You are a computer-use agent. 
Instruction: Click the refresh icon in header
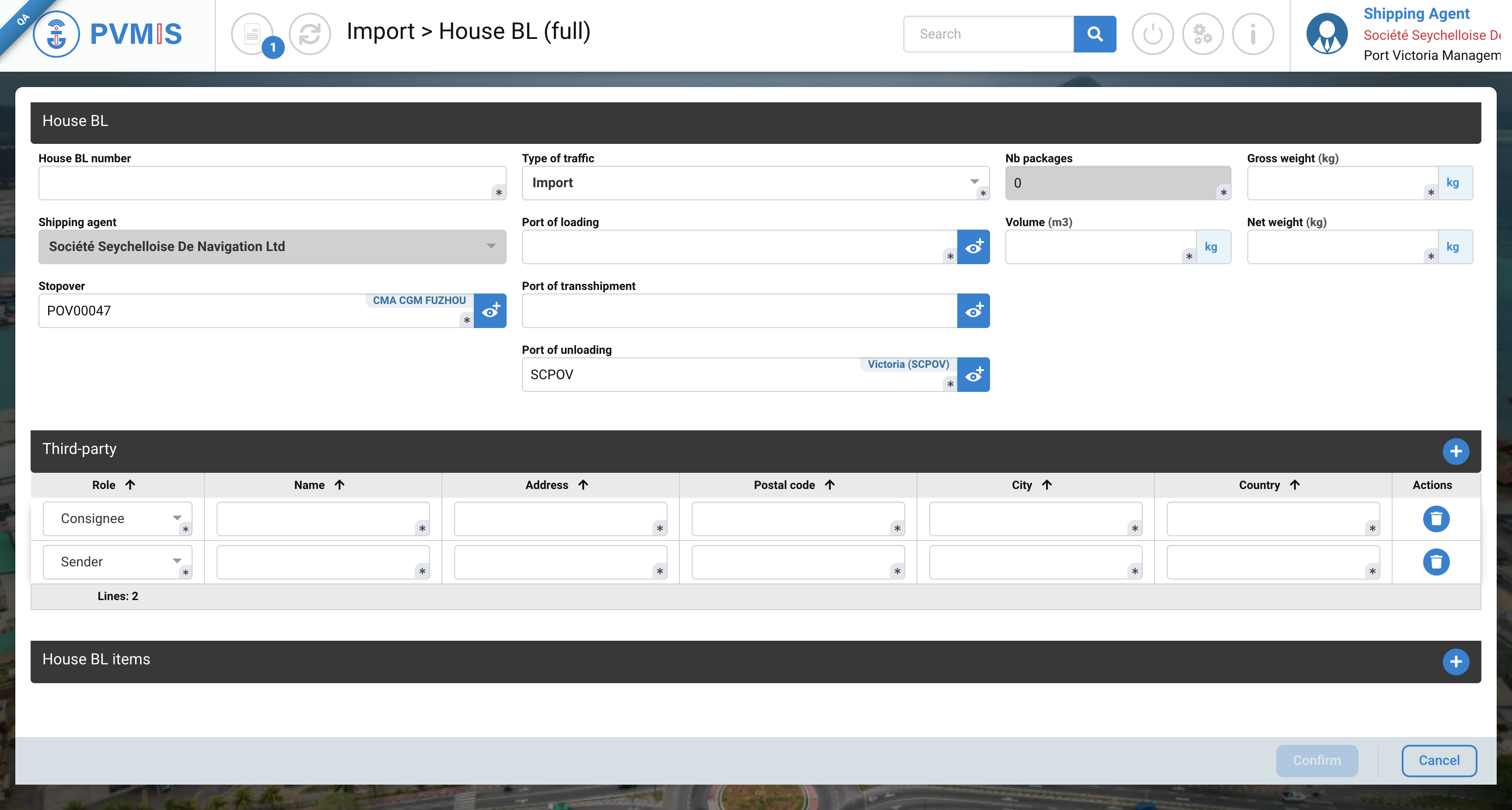(x=310, y=34)
